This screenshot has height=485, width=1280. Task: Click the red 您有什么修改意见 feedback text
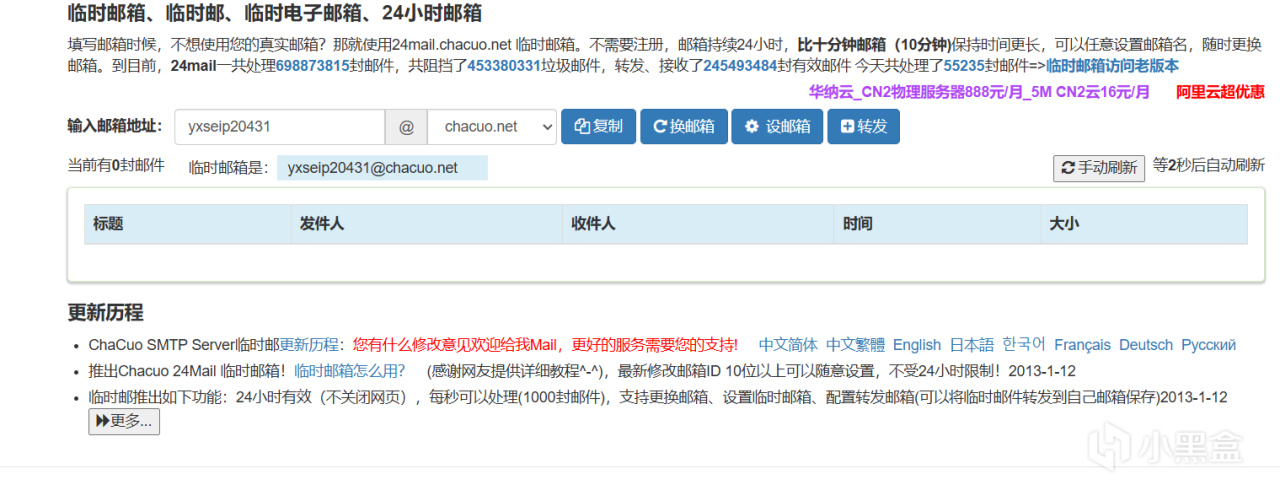click(545, 345)
